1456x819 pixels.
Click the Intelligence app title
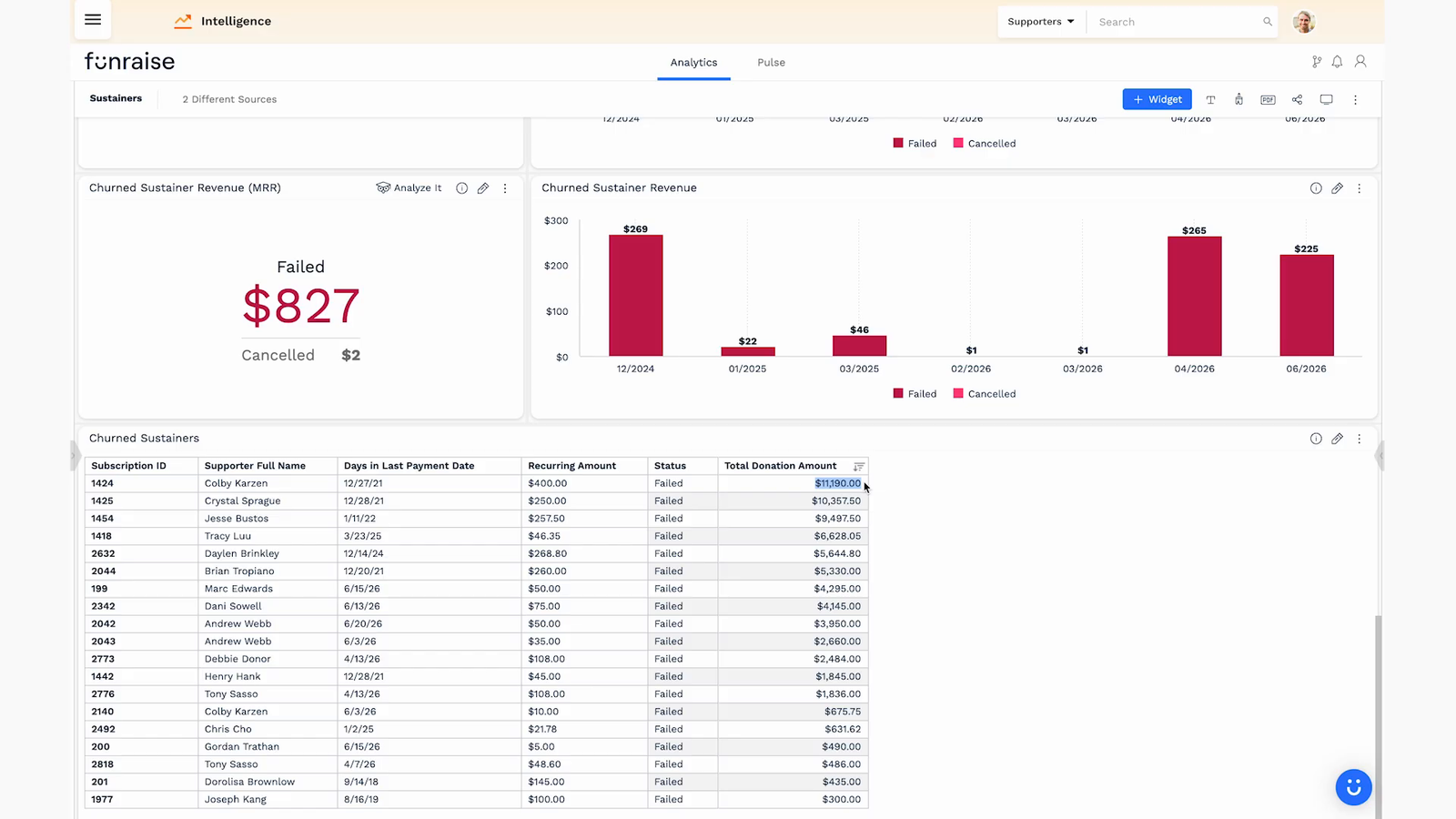tap(236, 21)
